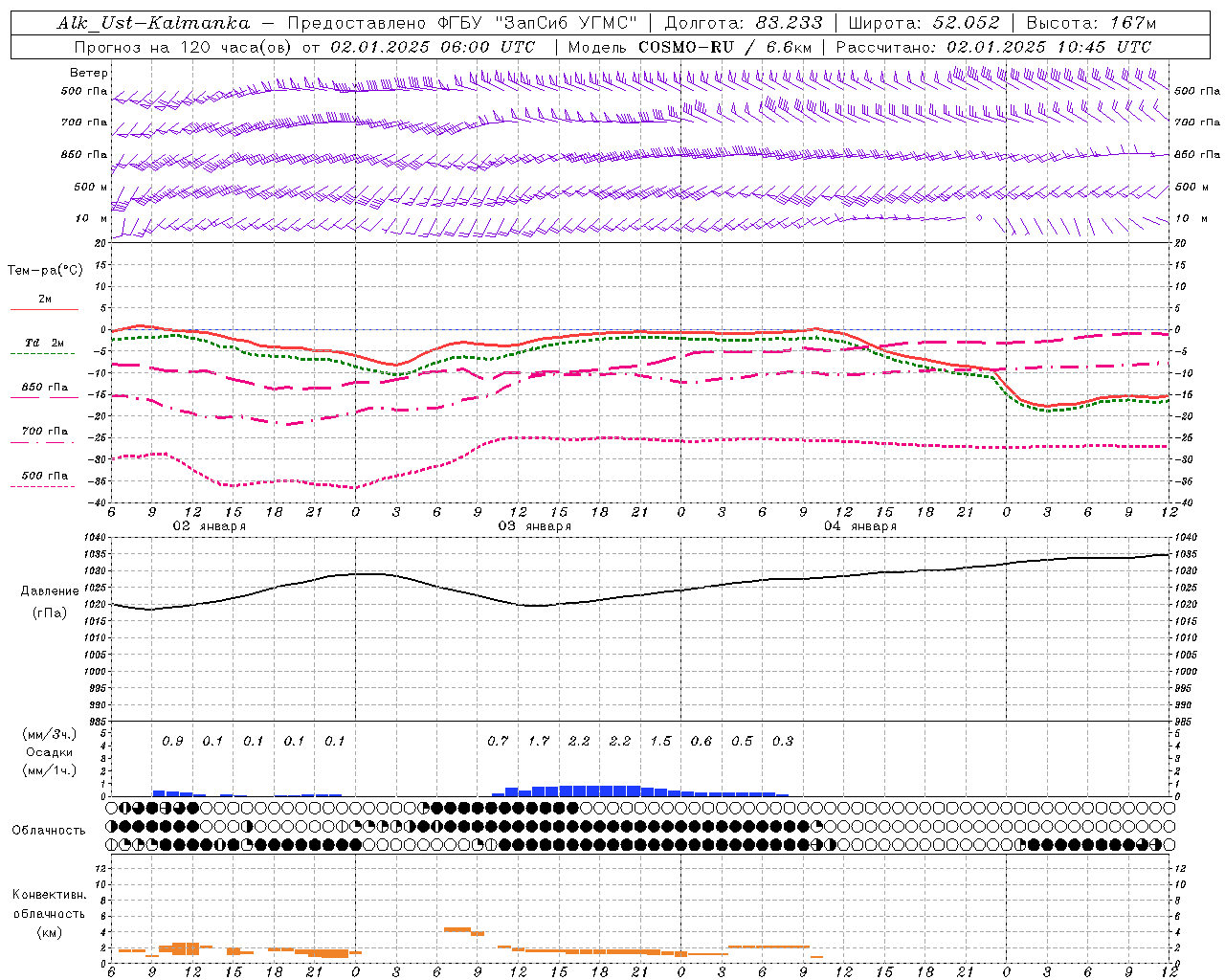Click the Осадки panel label
This screenshot has height=980, width=1225.
(x=49, y=752)
